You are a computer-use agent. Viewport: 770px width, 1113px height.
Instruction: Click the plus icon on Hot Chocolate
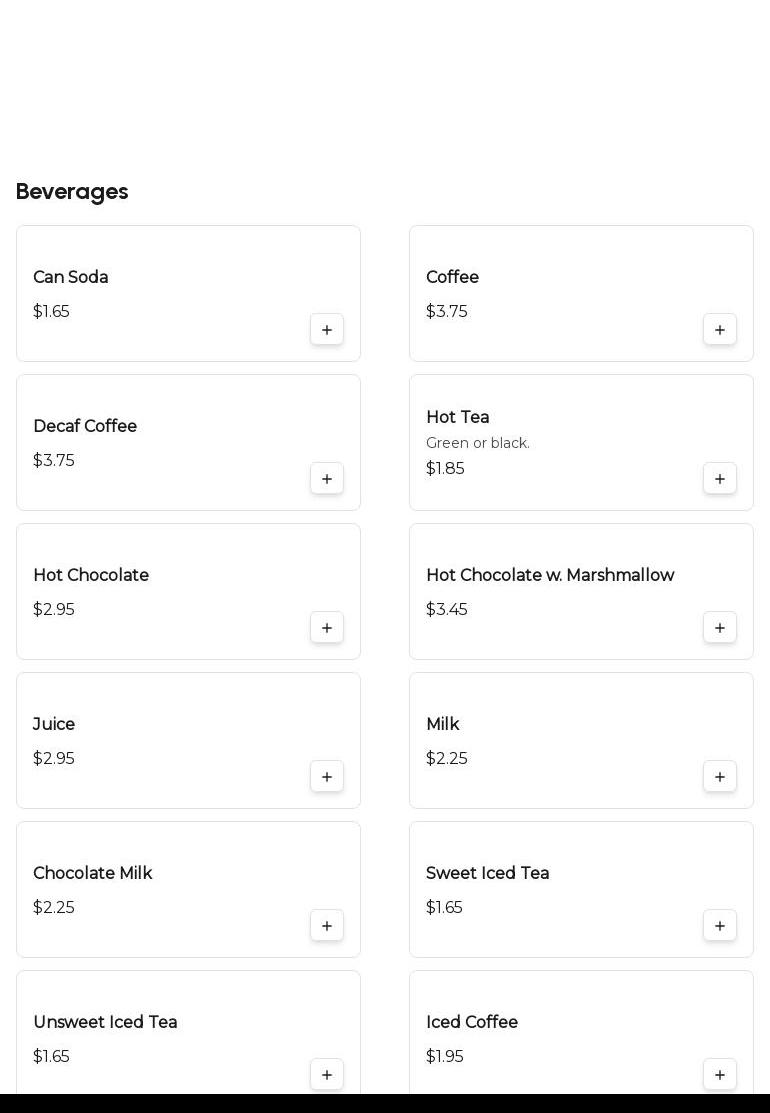click(326, 627)
